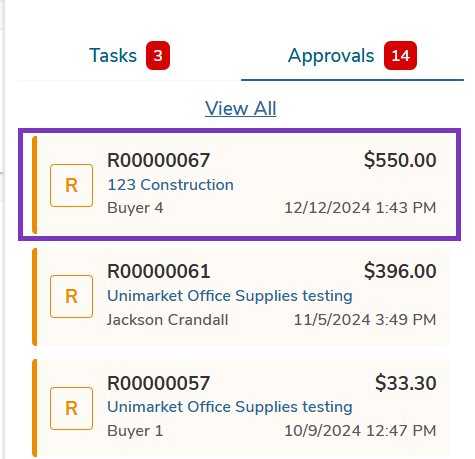Image resolution: width=475 pixels, height=459 pixels.
Task: Click the R icon for R00000061
Action: pos(71,296)
